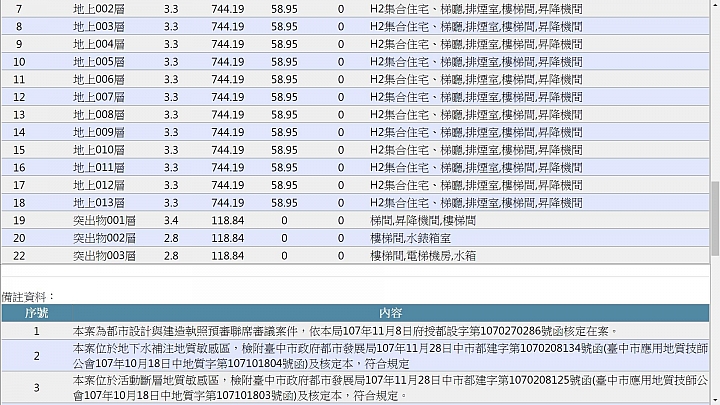Click remark 2 about 地下水補注地質敏感區
The image size is (720, 405).
coord(390,356)
